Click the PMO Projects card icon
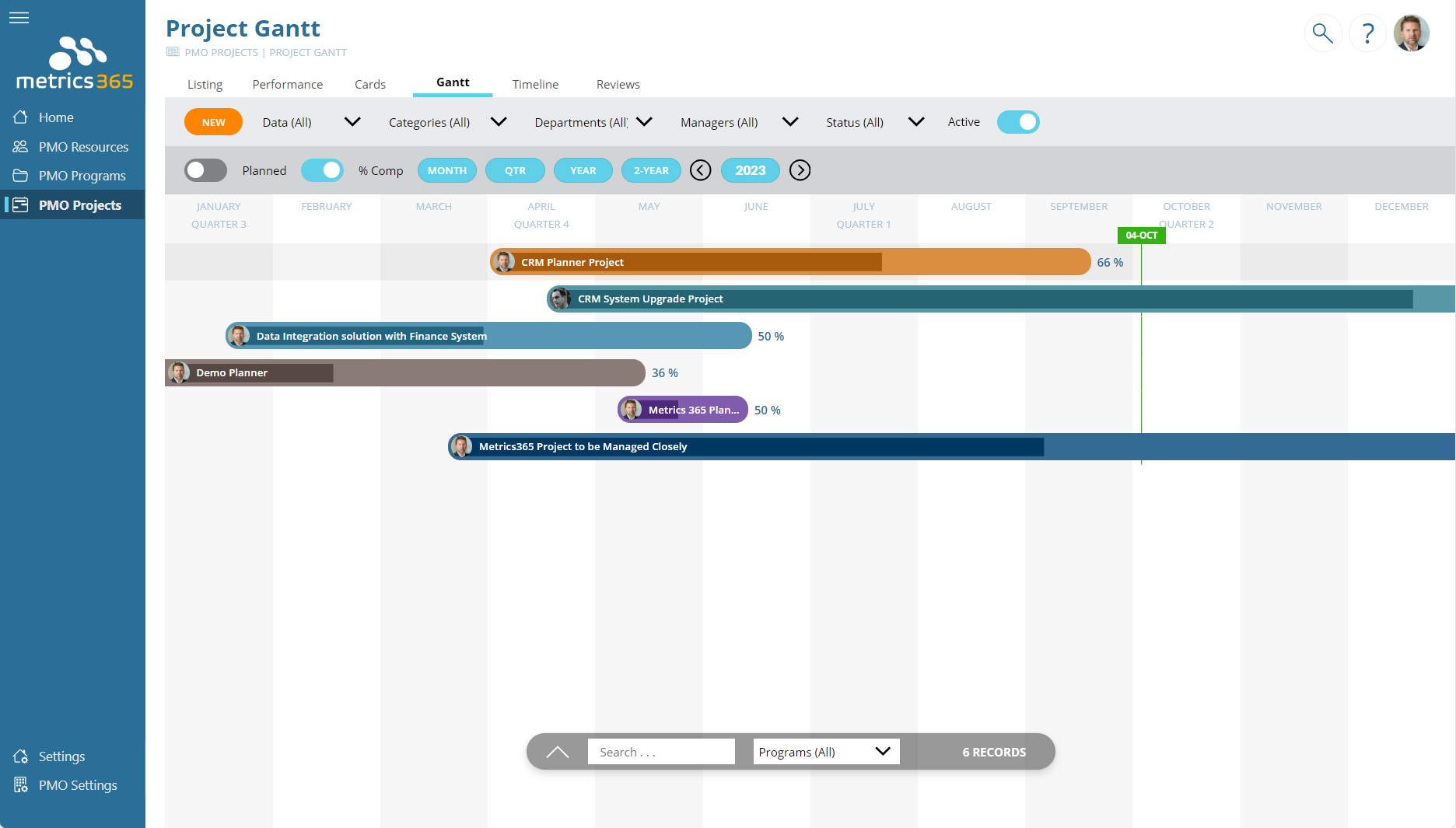 21,204
